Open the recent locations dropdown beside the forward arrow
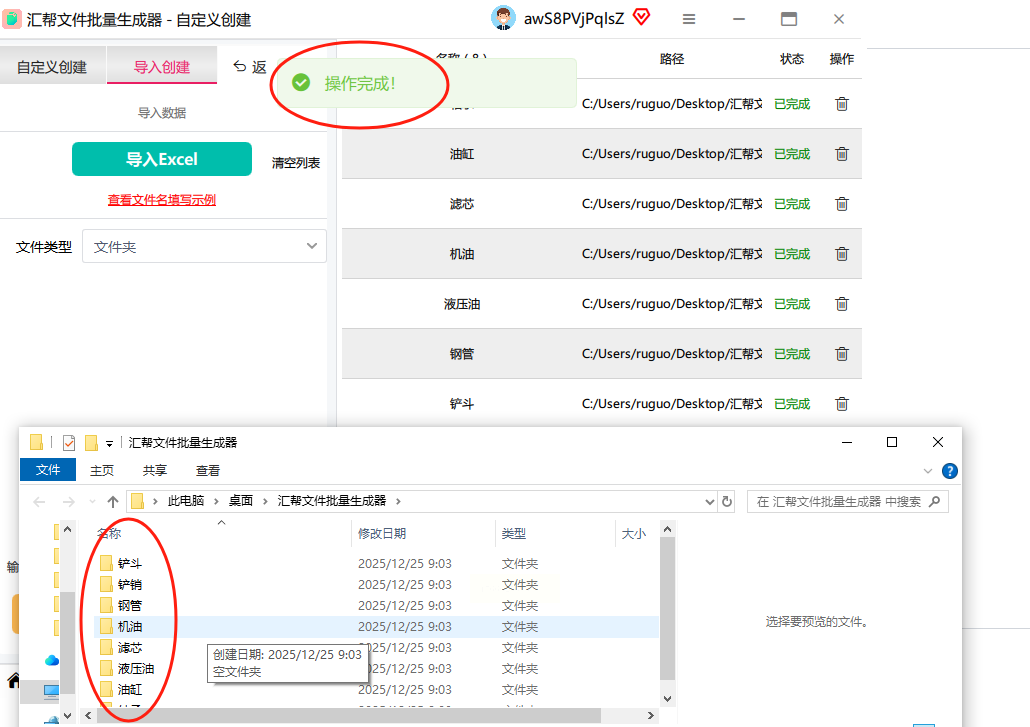This screenshot has height=727, width=1030. (x=92, y=502)
